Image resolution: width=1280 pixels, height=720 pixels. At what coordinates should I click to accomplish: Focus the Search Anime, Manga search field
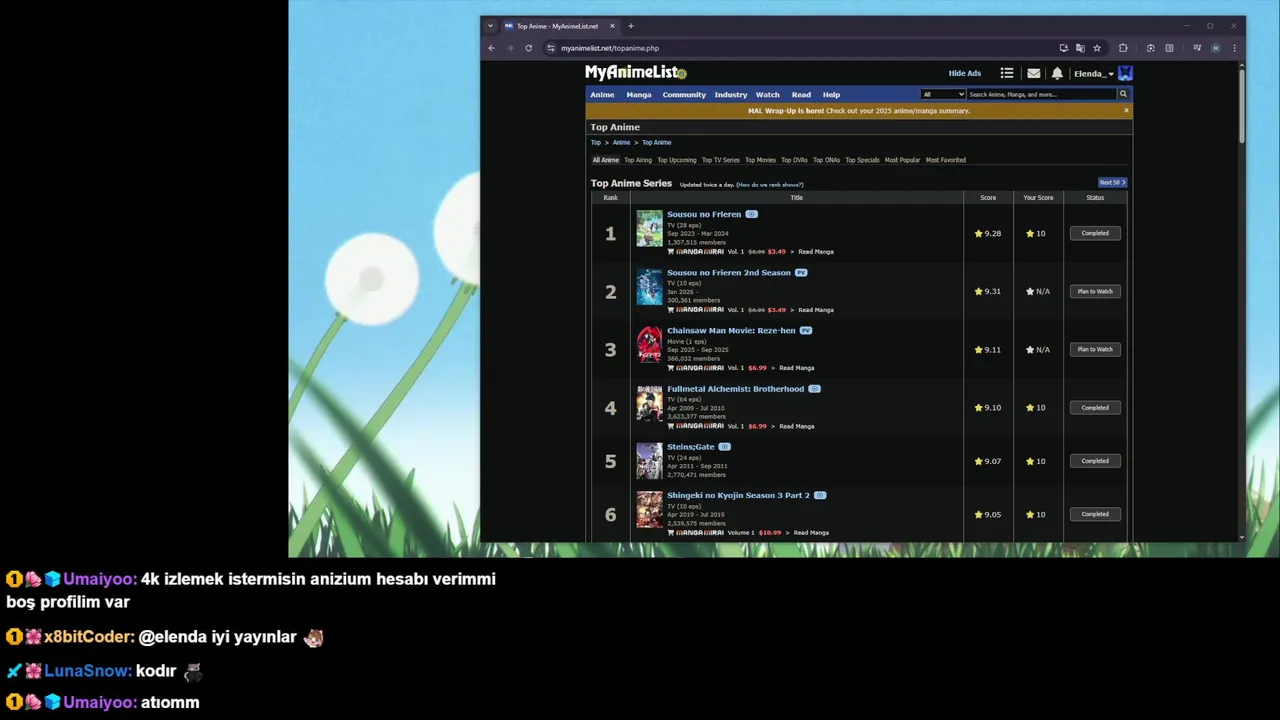(x=1041, y=94)
